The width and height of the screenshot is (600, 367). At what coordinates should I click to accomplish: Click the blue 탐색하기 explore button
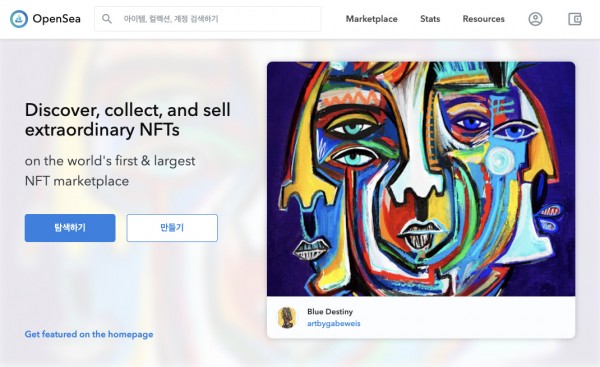tap(70, 228)
